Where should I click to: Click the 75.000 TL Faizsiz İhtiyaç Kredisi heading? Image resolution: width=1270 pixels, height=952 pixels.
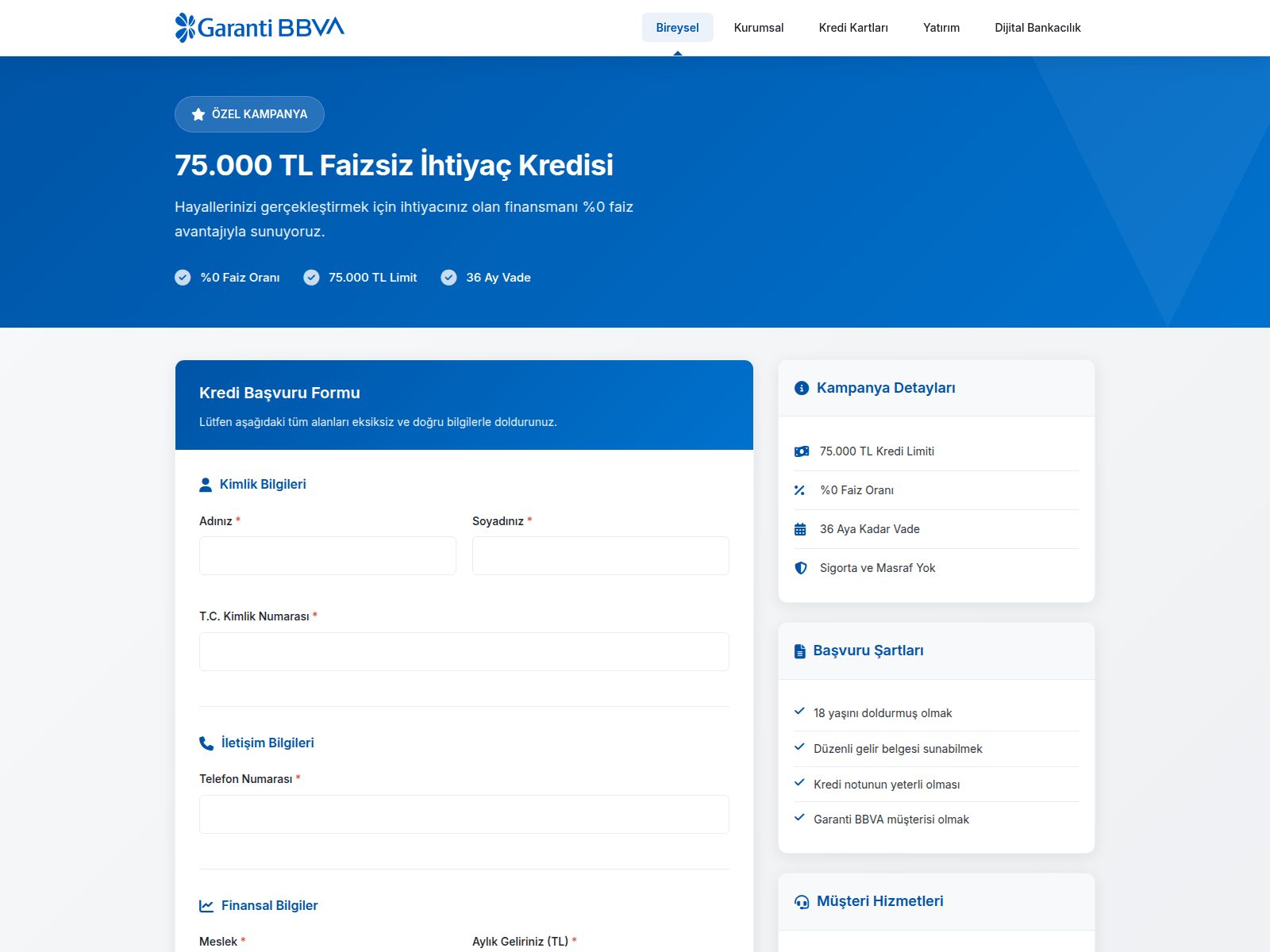point(394,166)
